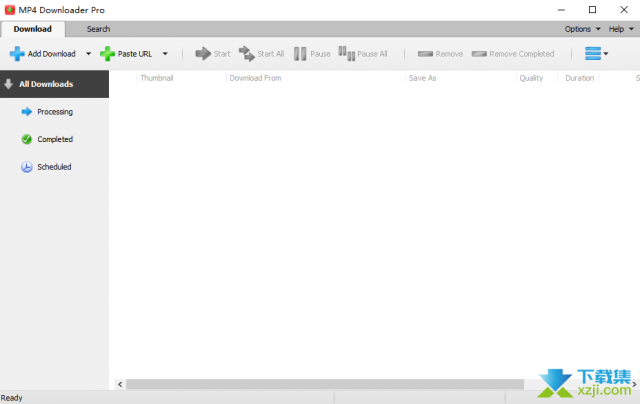This screenshot has height=404, width=640.
Task: Open the Help dropdown menu
Action: (x=621, y=29)
